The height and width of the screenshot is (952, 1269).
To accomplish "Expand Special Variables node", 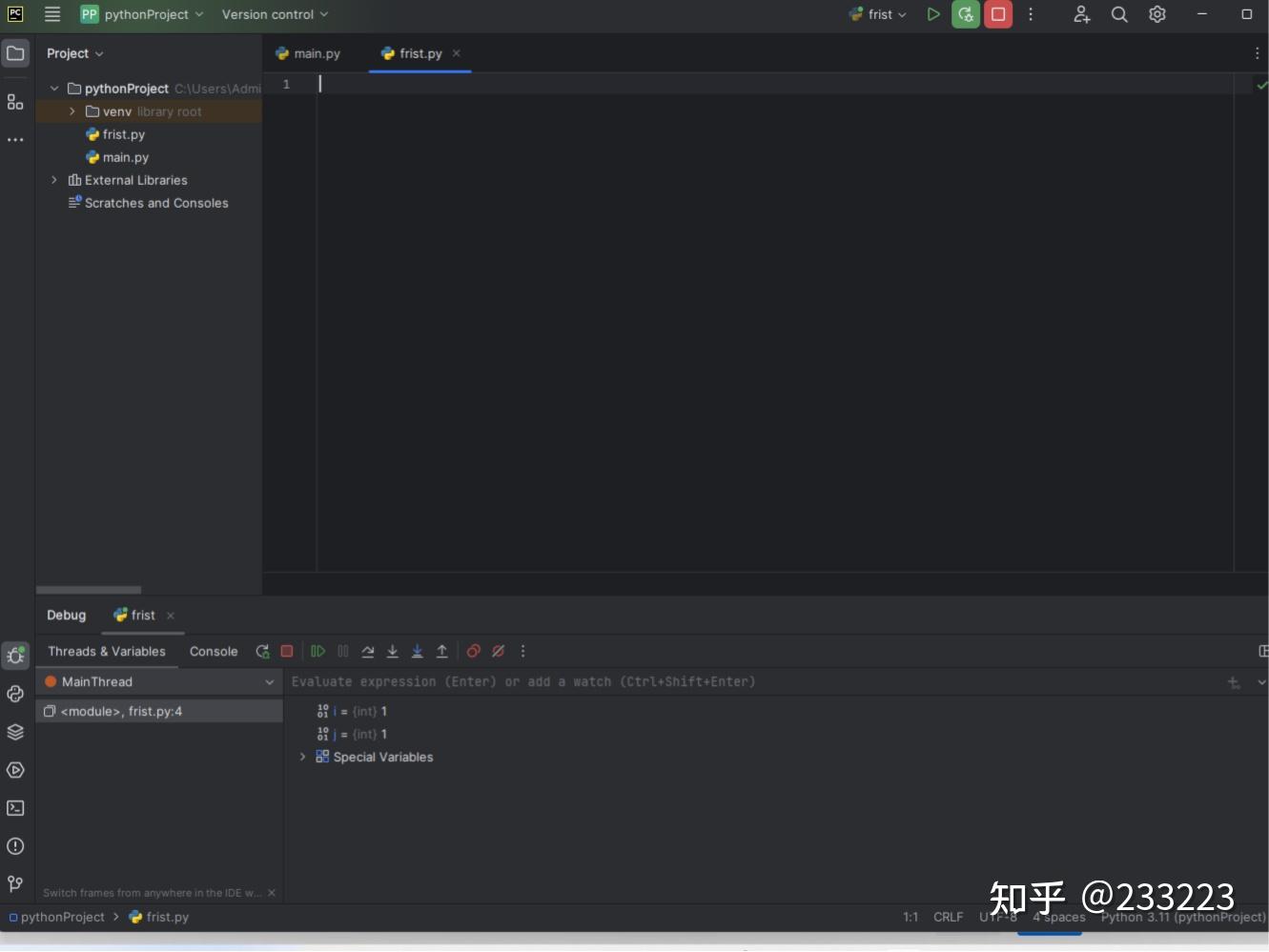I will pyautogui.click(x=303, y=757).
